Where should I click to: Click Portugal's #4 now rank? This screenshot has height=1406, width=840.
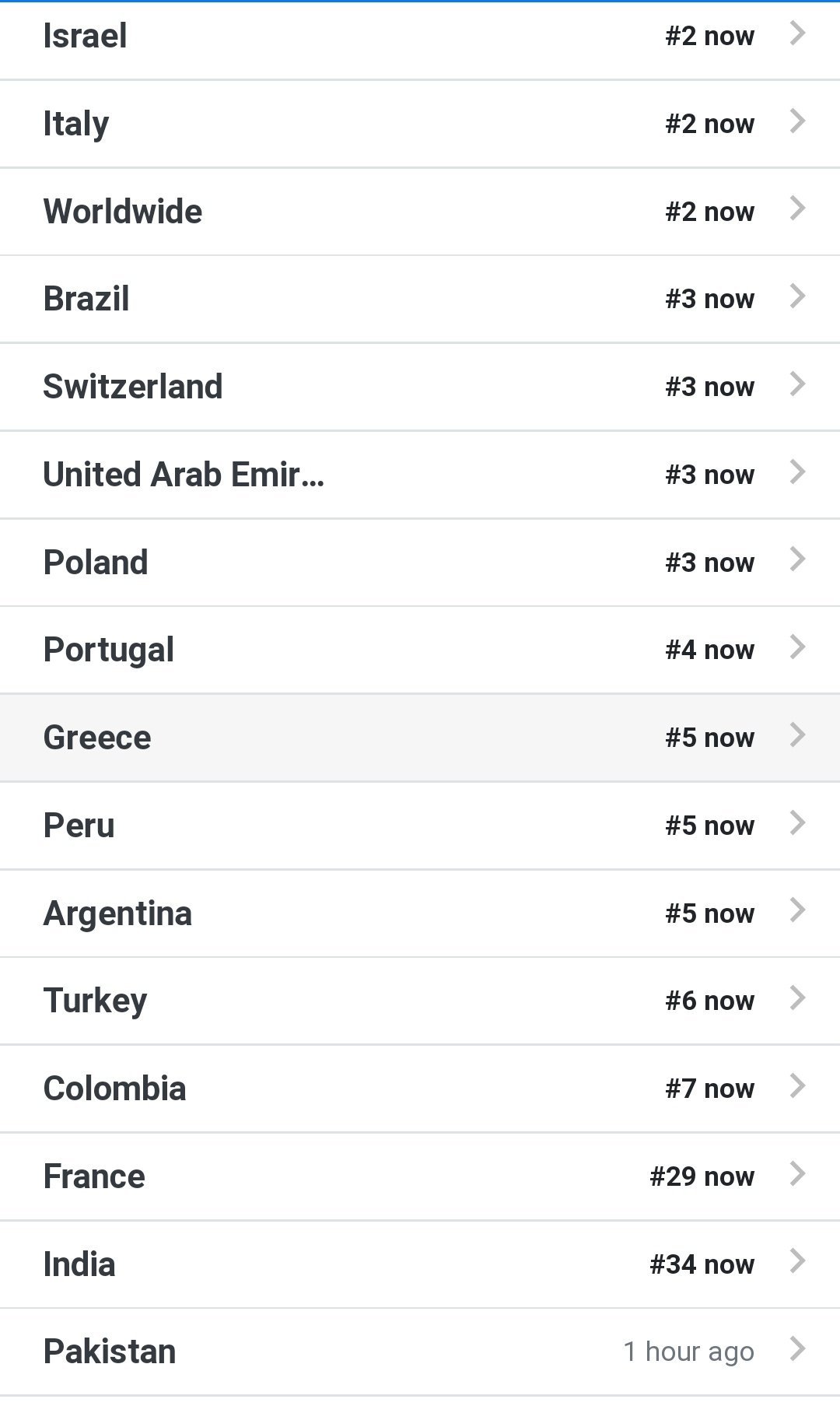pos(709,650)
